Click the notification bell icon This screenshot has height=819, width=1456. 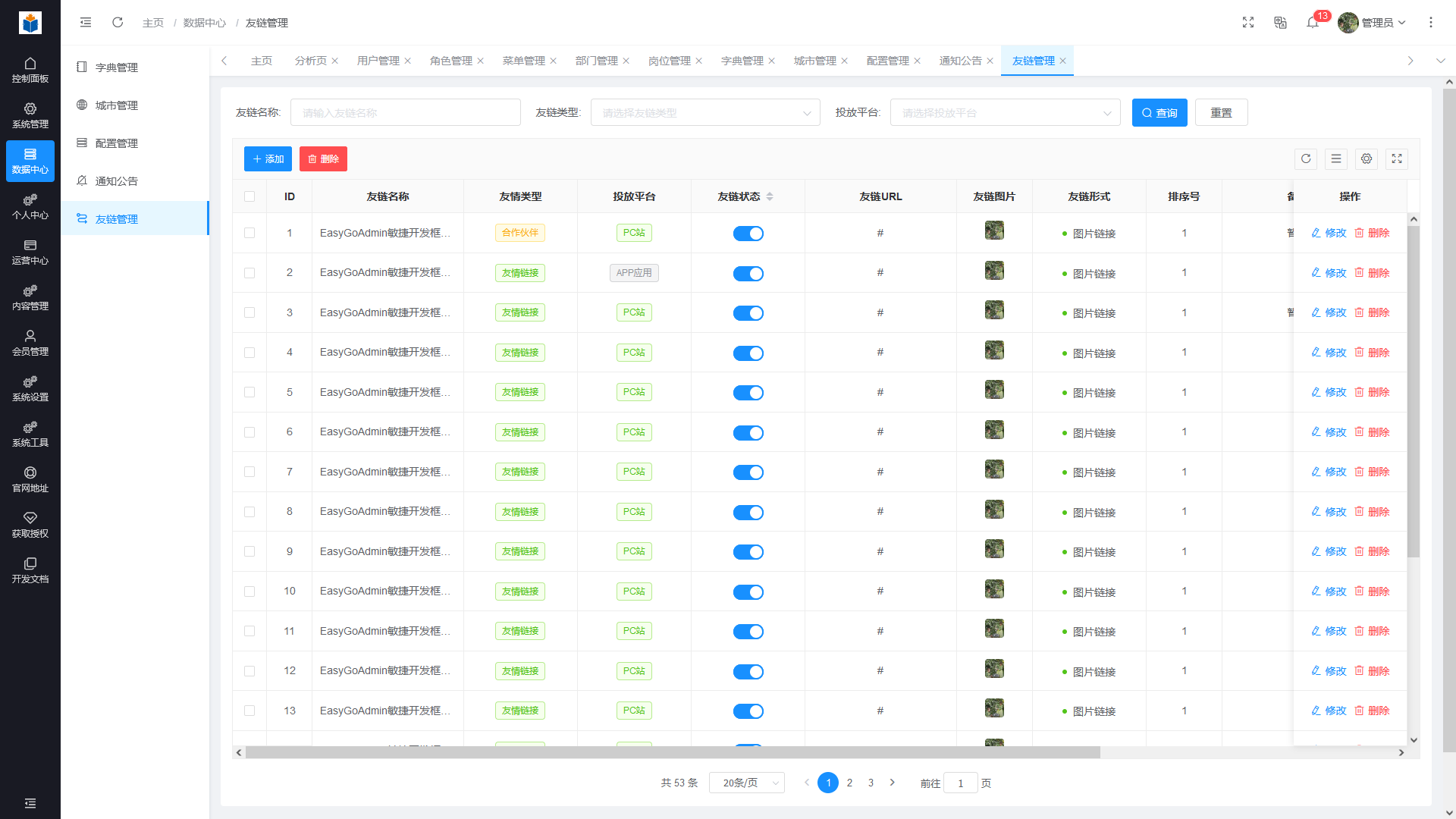(x=1313, y=23)
